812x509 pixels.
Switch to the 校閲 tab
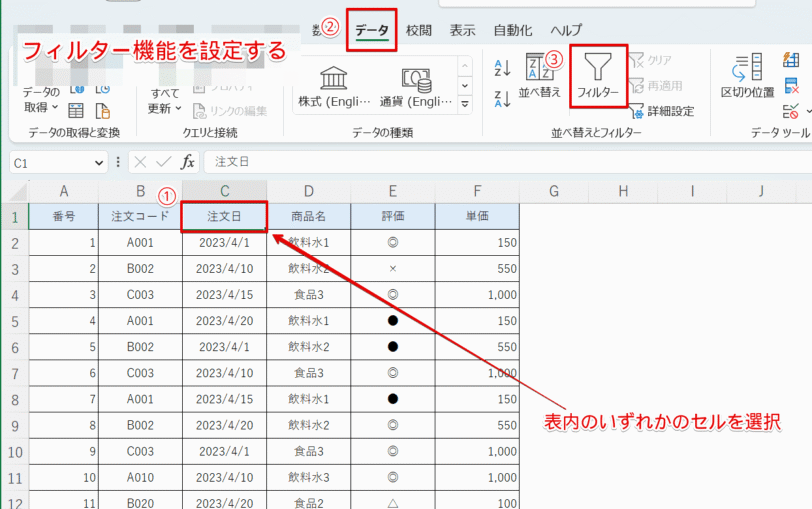[x=418, y=30]
